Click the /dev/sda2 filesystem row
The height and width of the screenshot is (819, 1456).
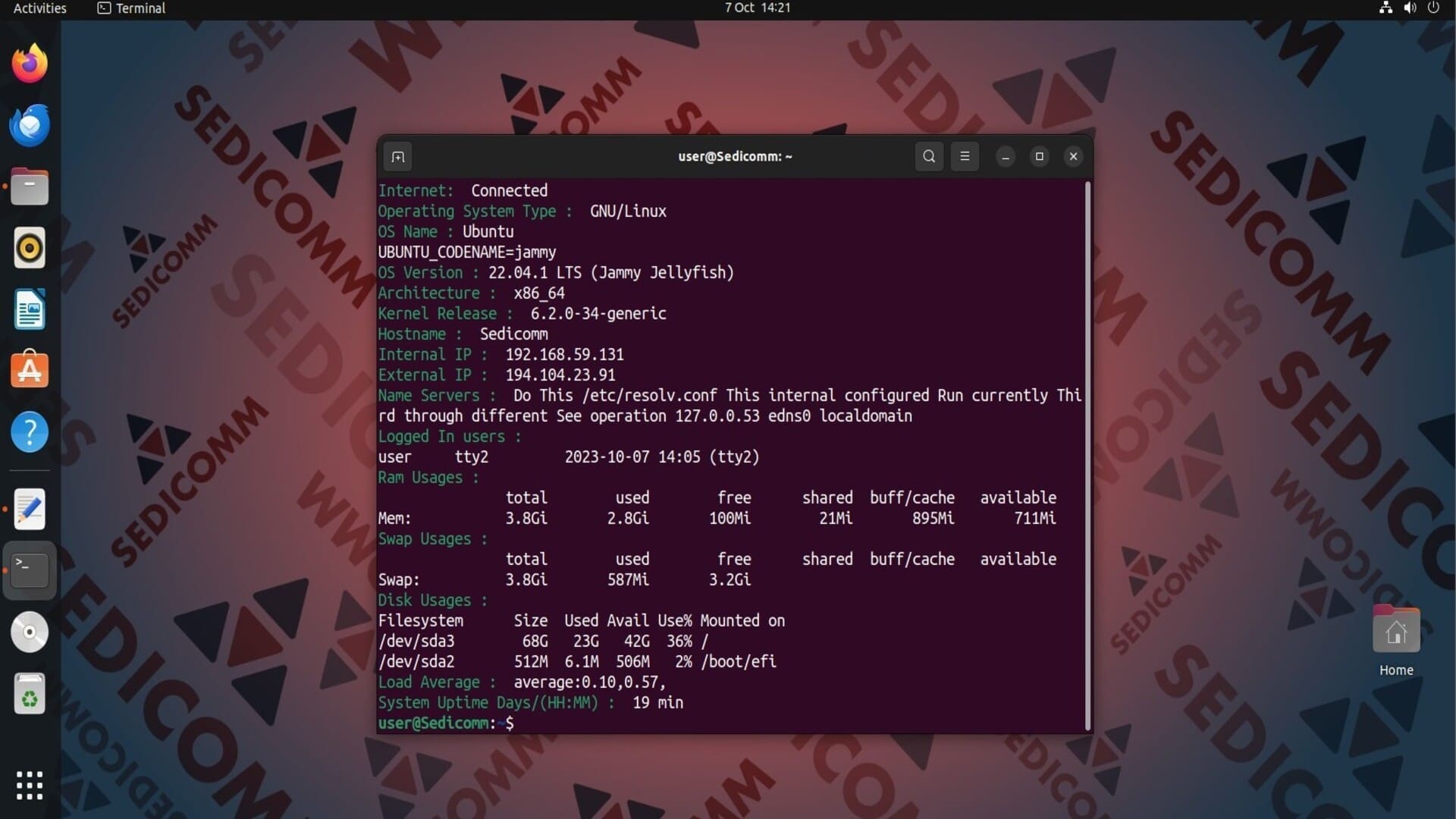(577, 662)
